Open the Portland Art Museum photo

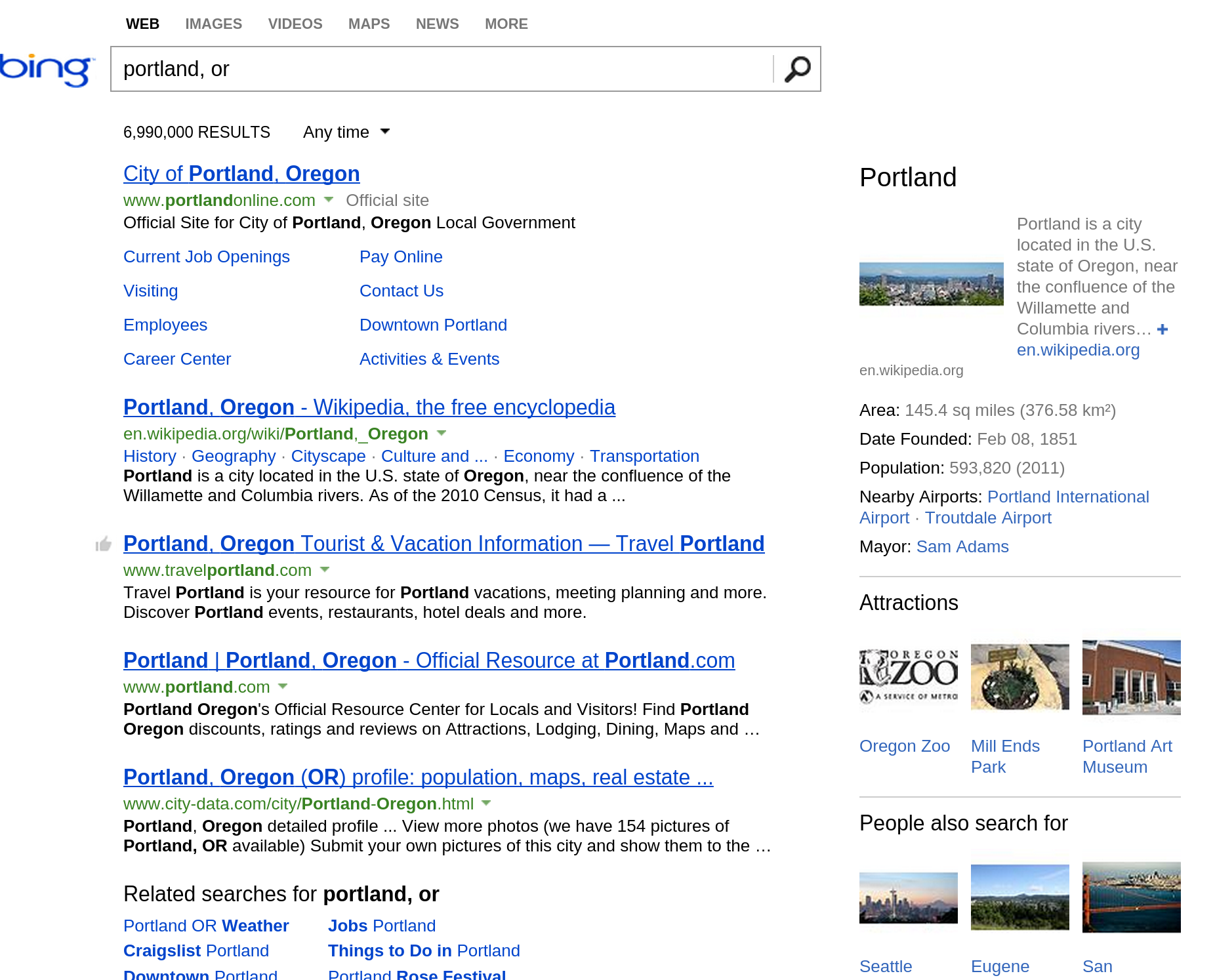point(1131,677)
